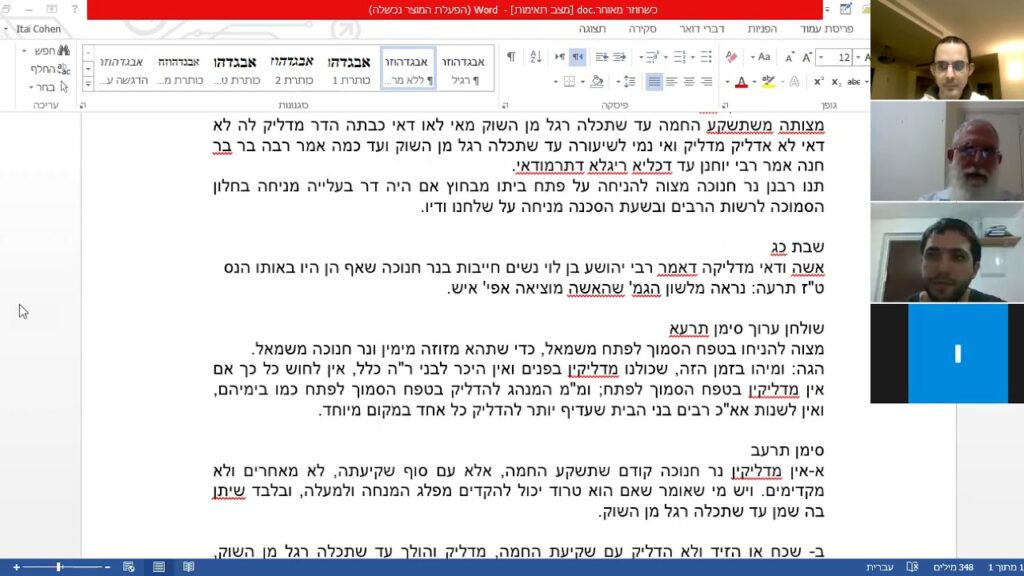The width and height of the screenshot is (1024, 576).
Task: Apply 'כותרת 2' Heading 2 style
Action: point(293,69)
